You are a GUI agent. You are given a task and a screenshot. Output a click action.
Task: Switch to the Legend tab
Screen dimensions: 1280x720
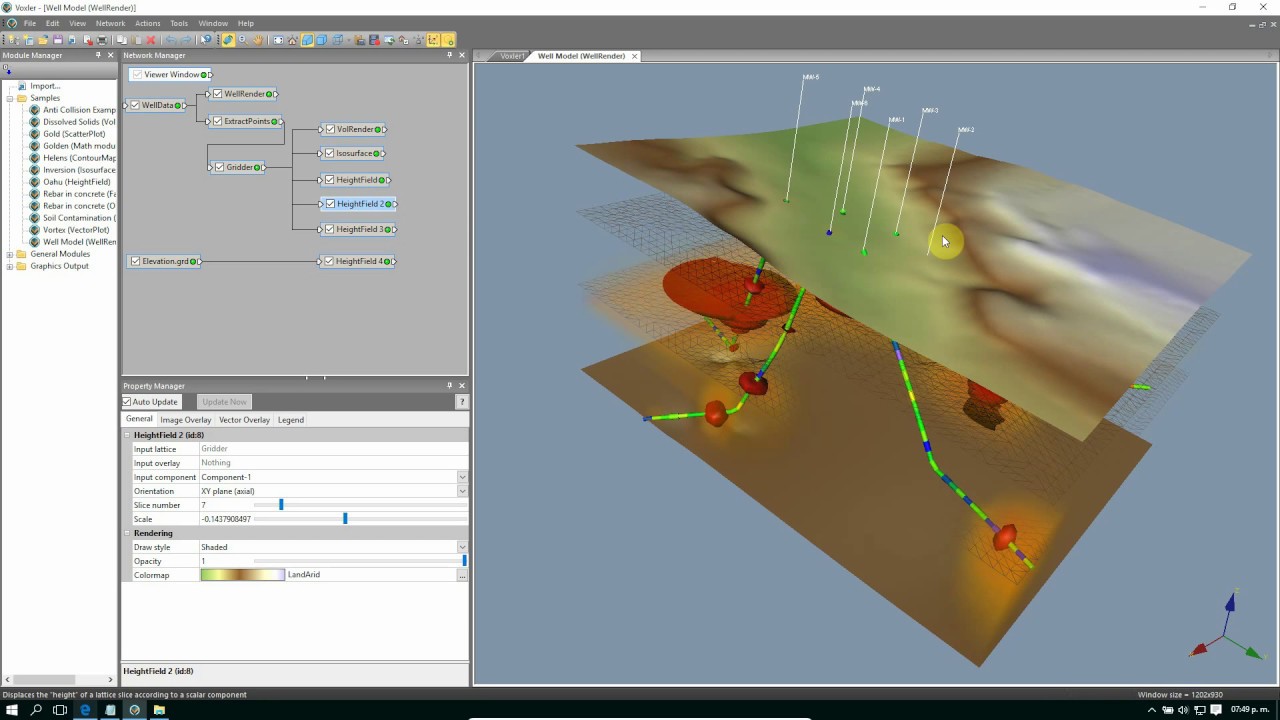pyautogui.click(x=291, y=420)
